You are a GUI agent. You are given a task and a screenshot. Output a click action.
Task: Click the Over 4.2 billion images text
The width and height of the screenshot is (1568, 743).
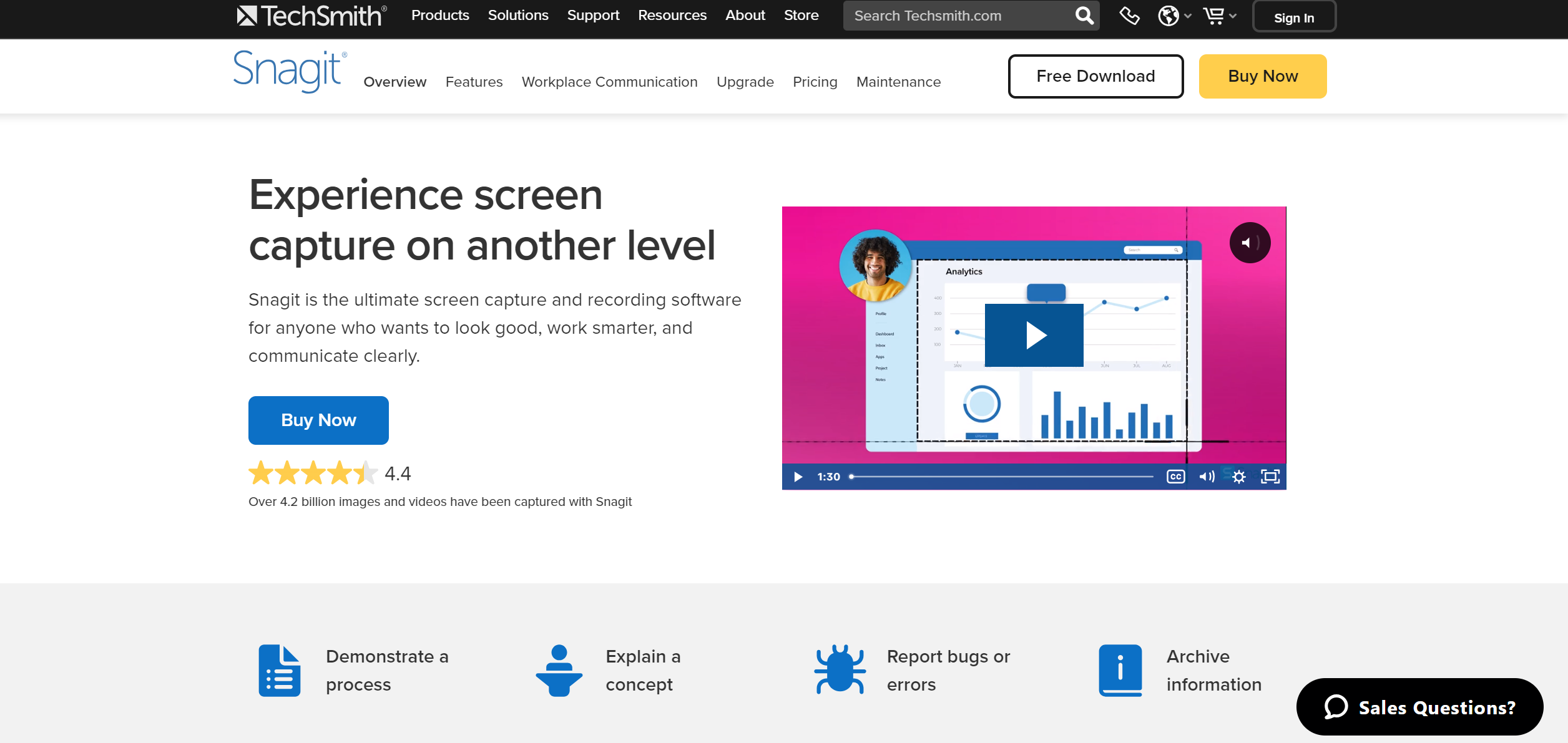click(x=440, y=502)
